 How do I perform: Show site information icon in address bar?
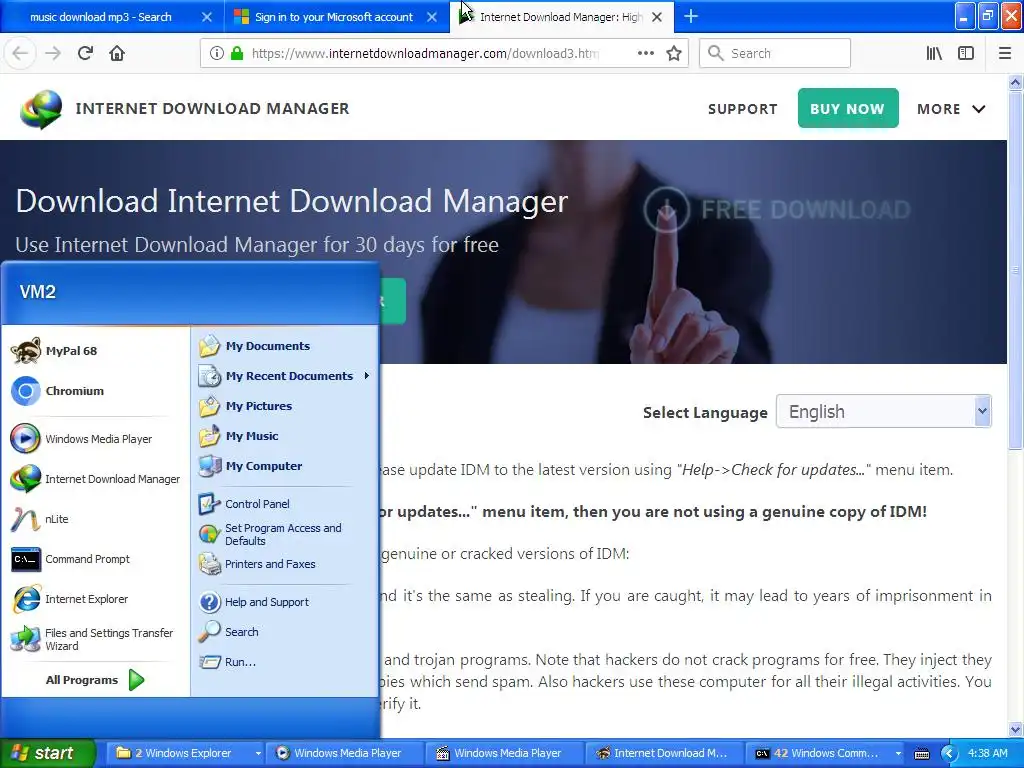[x=216, y=54]
